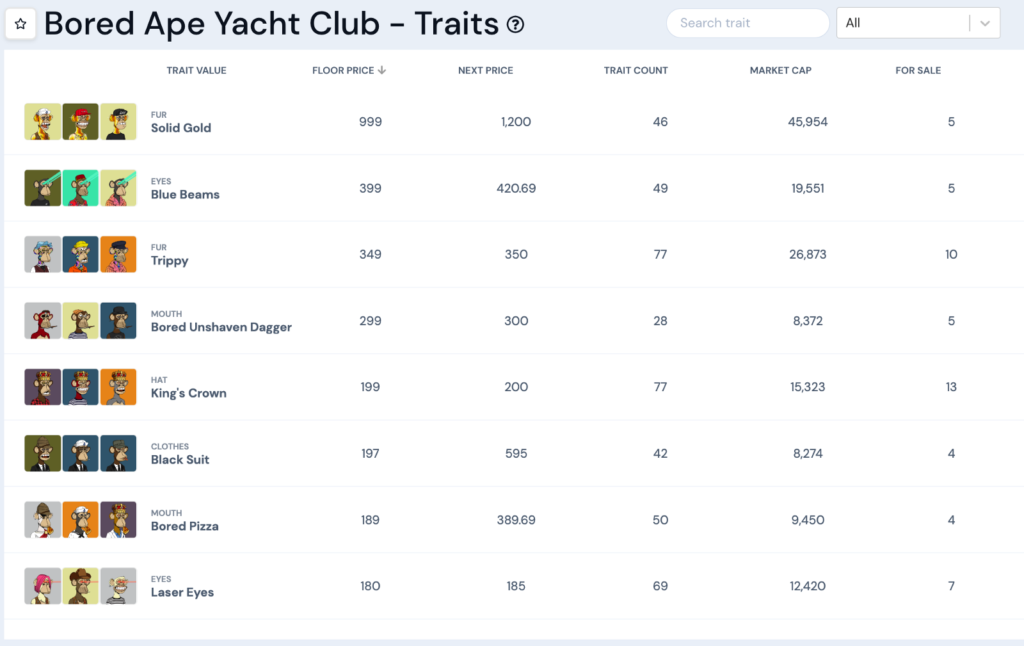The height and width of the screenshot is (646, 1024).
Task: Open the Solid Gold trait
Action: tap(181, 128)
